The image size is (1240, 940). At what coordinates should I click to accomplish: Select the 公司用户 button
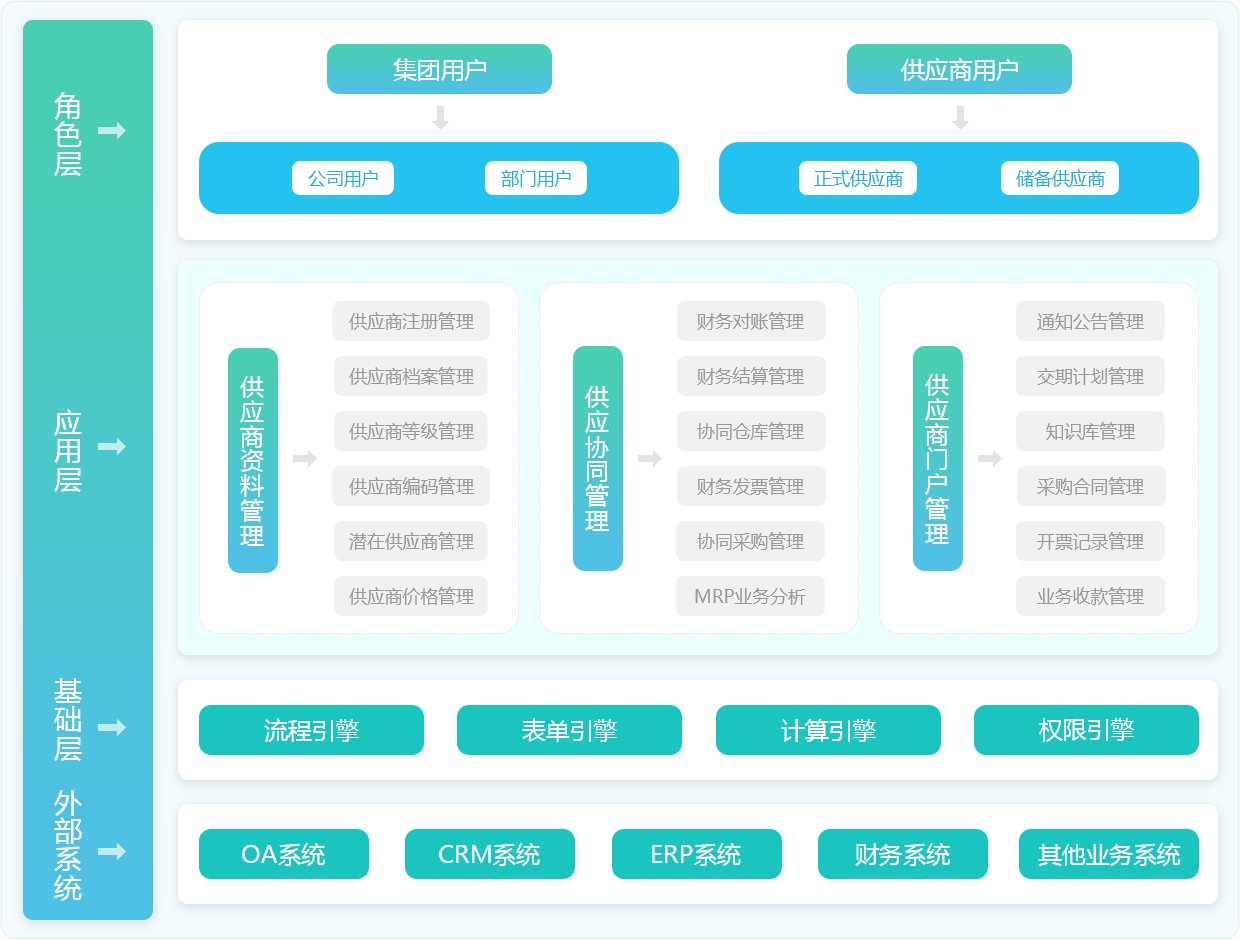pos(343,179)
